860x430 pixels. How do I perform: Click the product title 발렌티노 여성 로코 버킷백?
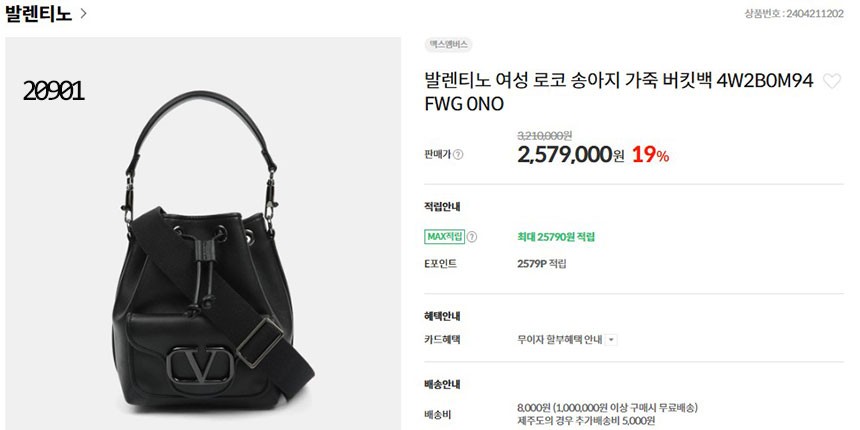click(619, 92)
